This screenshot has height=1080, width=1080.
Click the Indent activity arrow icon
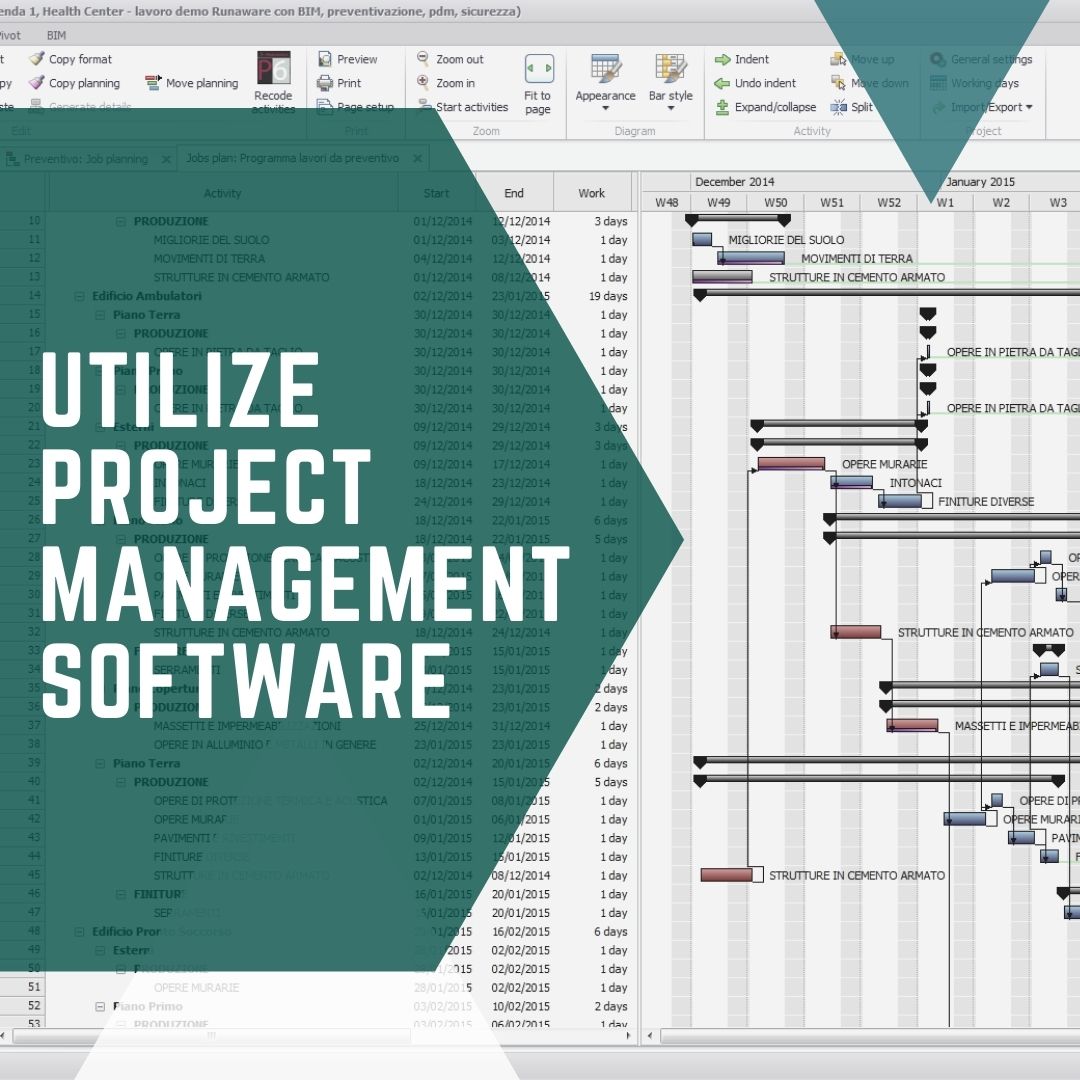click(x=722, y=59)
